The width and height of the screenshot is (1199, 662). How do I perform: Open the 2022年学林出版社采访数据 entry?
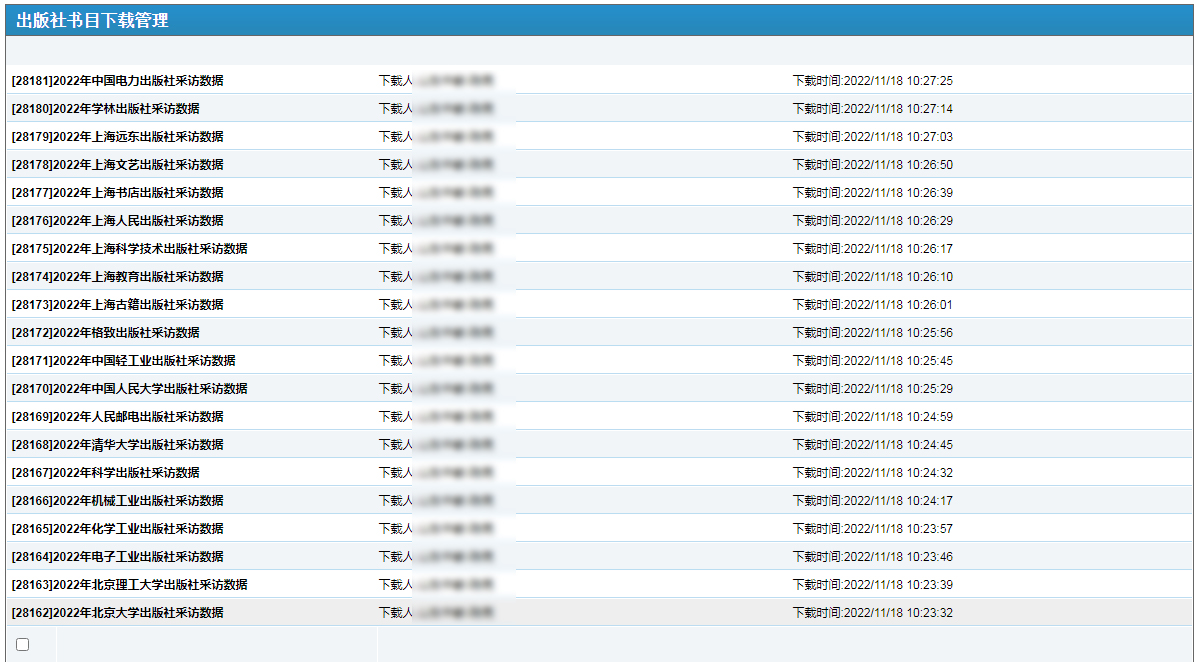click(105, 109)
